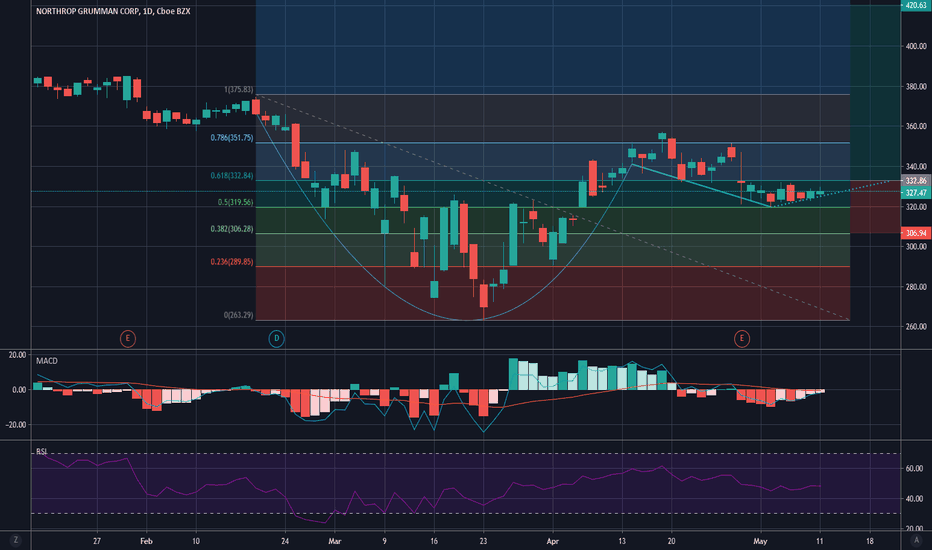Click the Apr date on time axis
This screenshot has height=550, width=932.
[x=553, y=541]
